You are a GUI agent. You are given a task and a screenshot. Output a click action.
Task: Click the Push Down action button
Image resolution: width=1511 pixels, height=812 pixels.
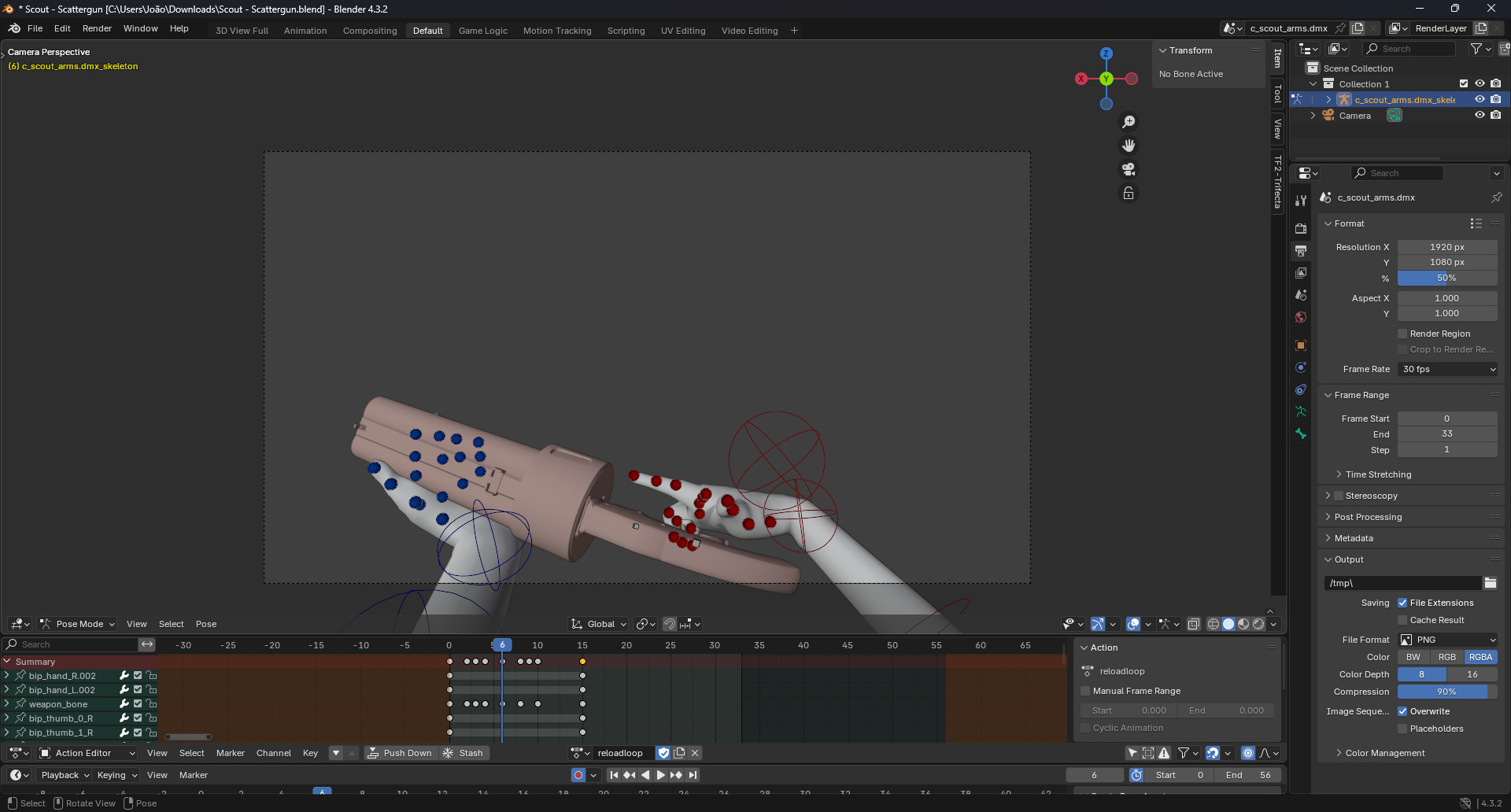click(x=405, y=753)
